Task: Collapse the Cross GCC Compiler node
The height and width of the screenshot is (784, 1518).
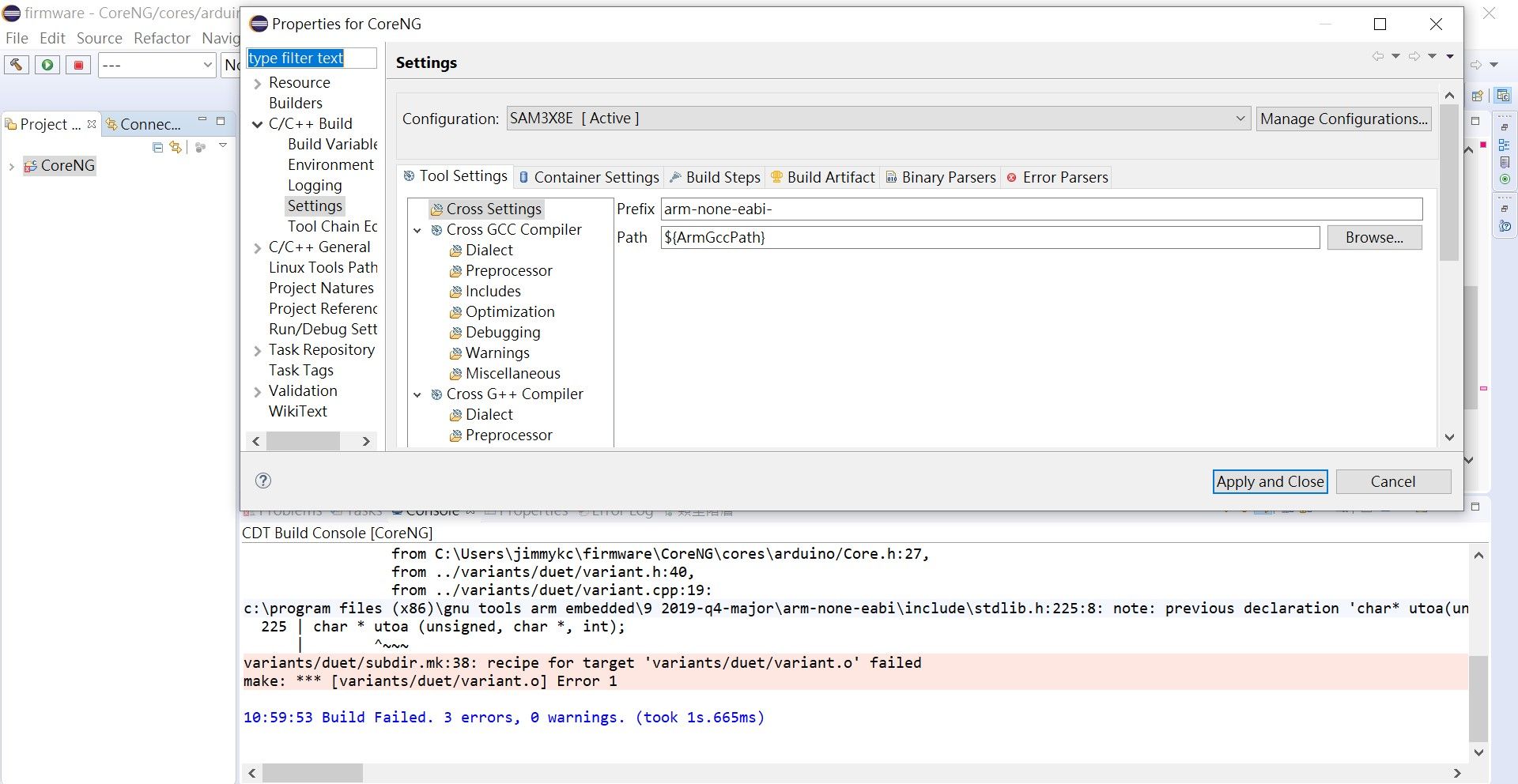Action: (417, 230)
